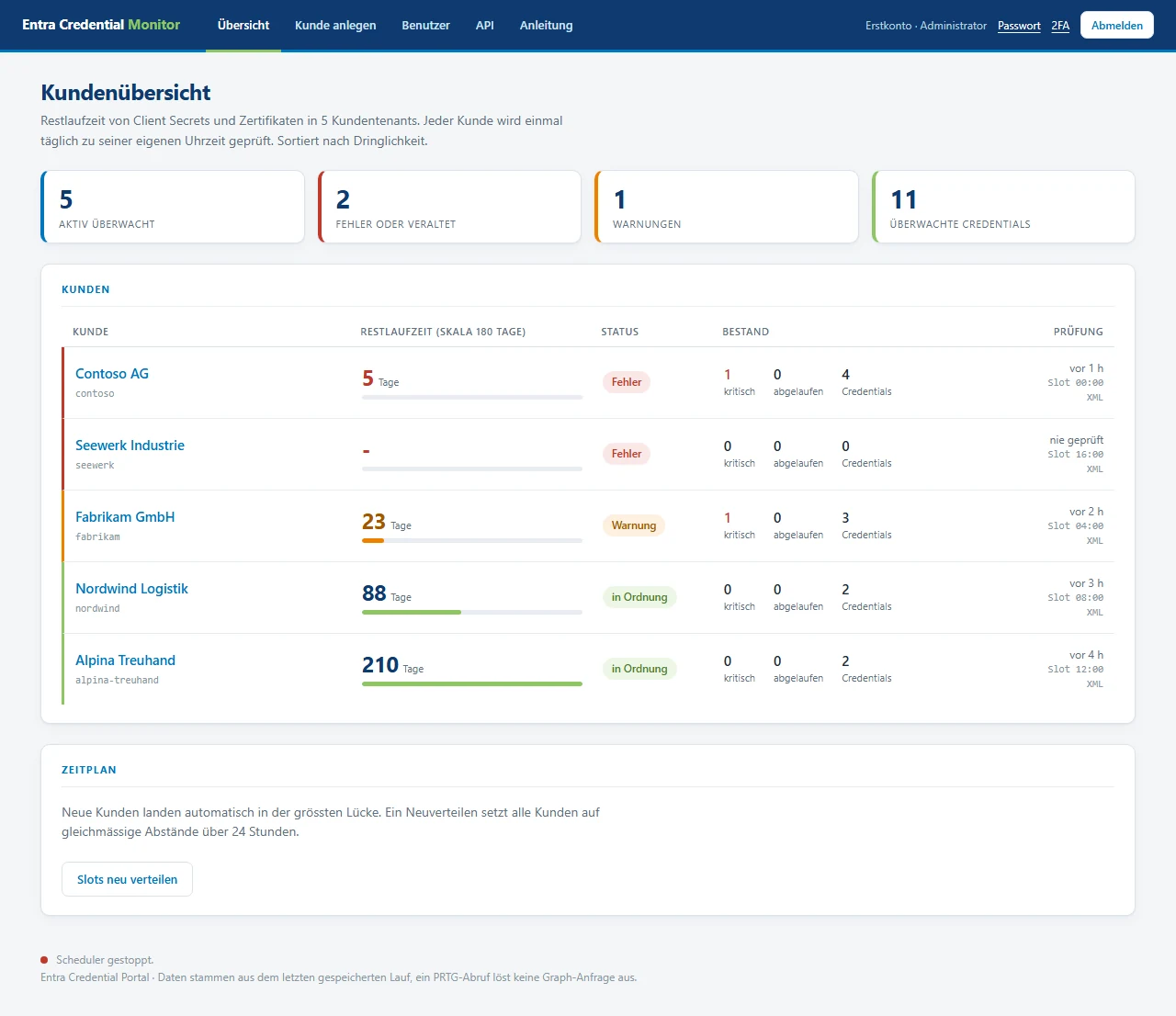
Task: Click in Ordnung badge for Alpina Treuhand
Action: click(x=639, y=669)
